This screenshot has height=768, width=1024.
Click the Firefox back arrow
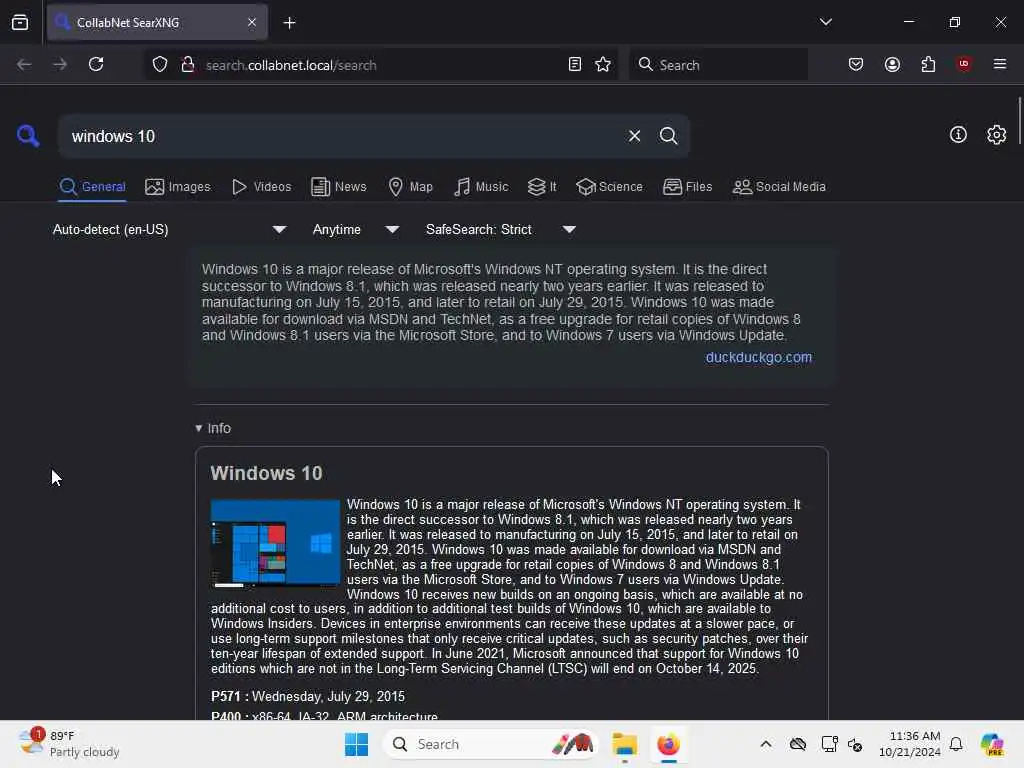pyautogui.click(x=24, y=64)
